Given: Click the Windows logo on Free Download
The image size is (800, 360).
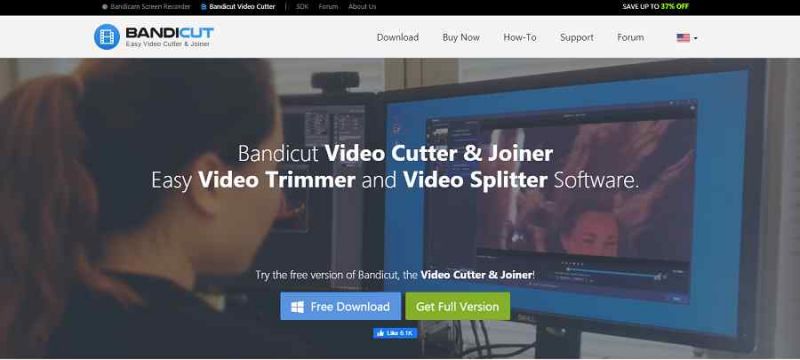Looking at the screenshot, I should pos(297,306).
